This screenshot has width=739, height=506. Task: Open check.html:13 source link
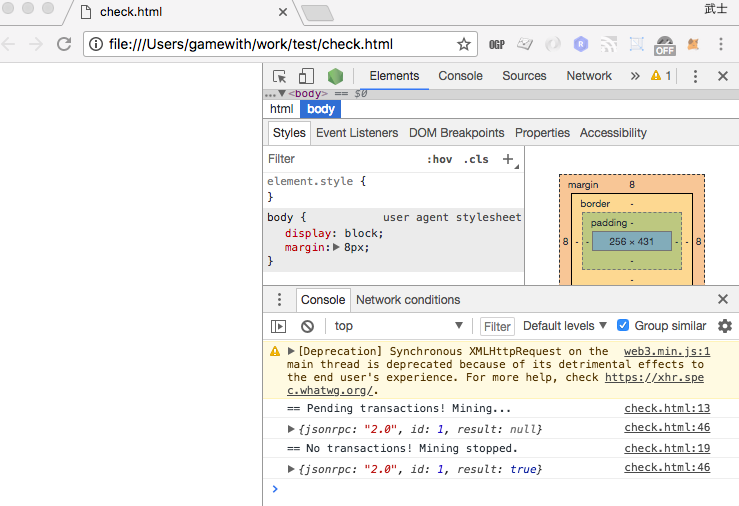coord(667,408)
